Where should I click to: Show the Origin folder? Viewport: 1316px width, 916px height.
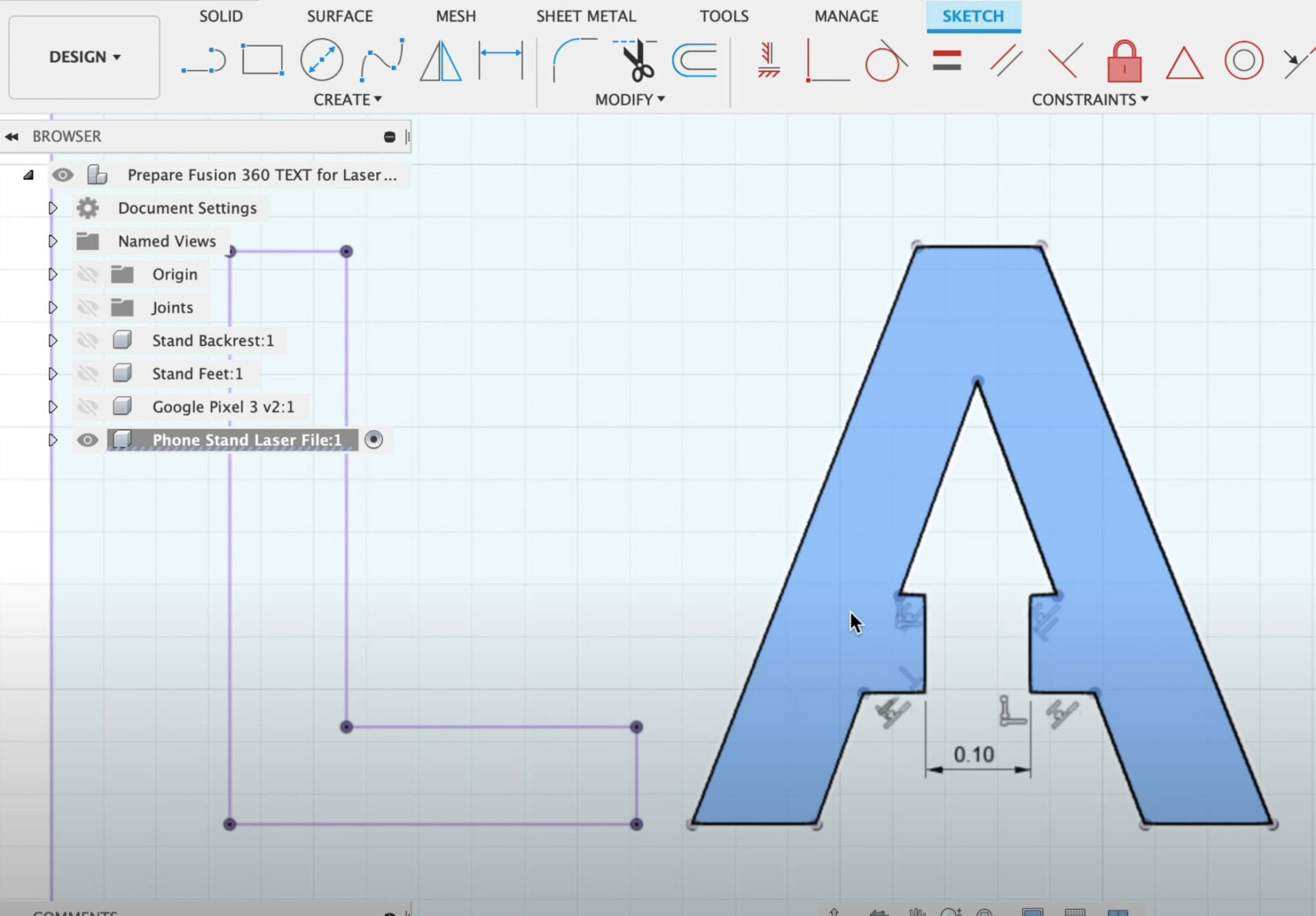coord(88,274)
